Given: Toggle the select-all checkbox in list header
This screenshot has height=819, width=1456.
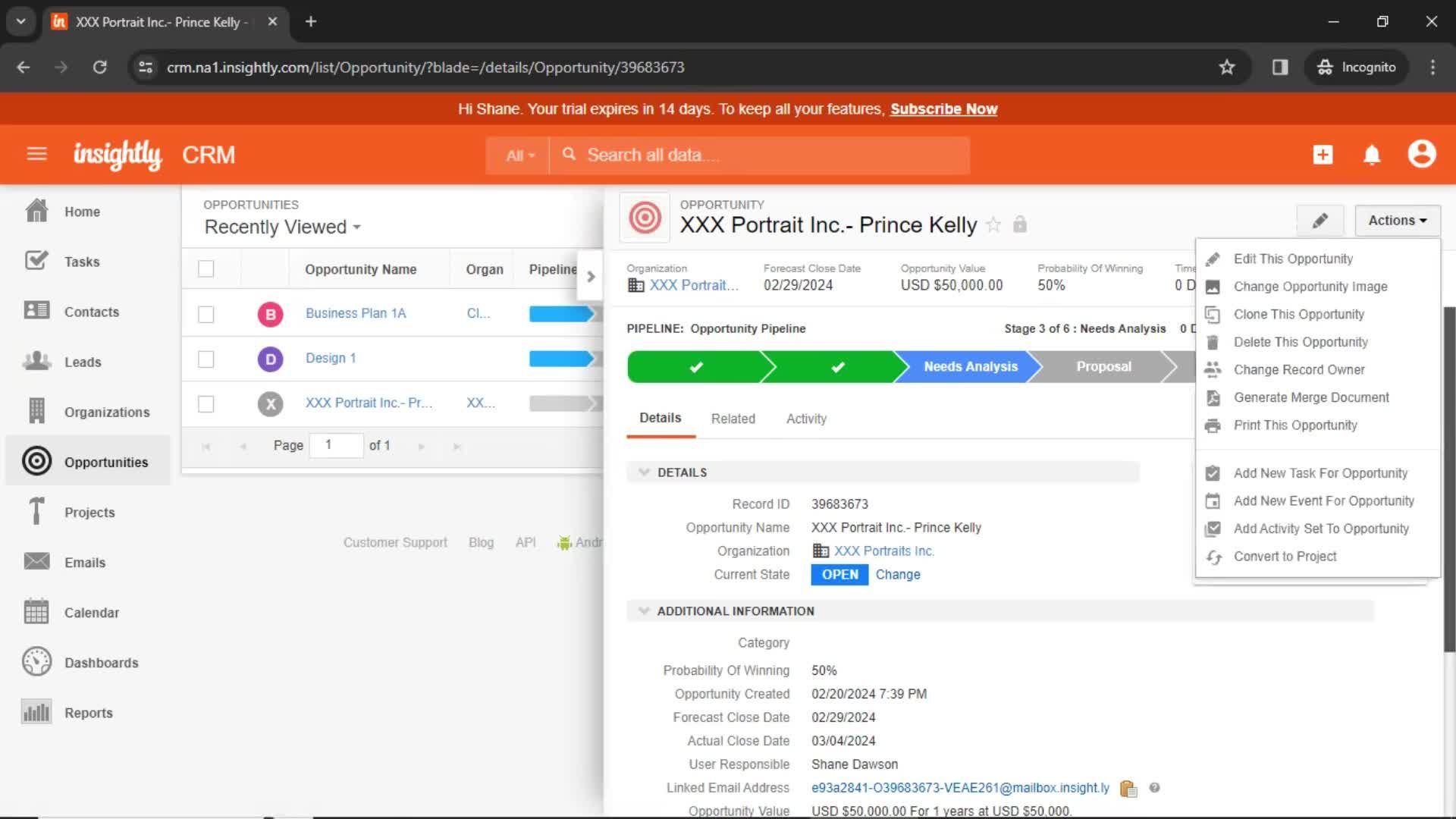Looking at the screenshot, I should [x=206, y=268].
